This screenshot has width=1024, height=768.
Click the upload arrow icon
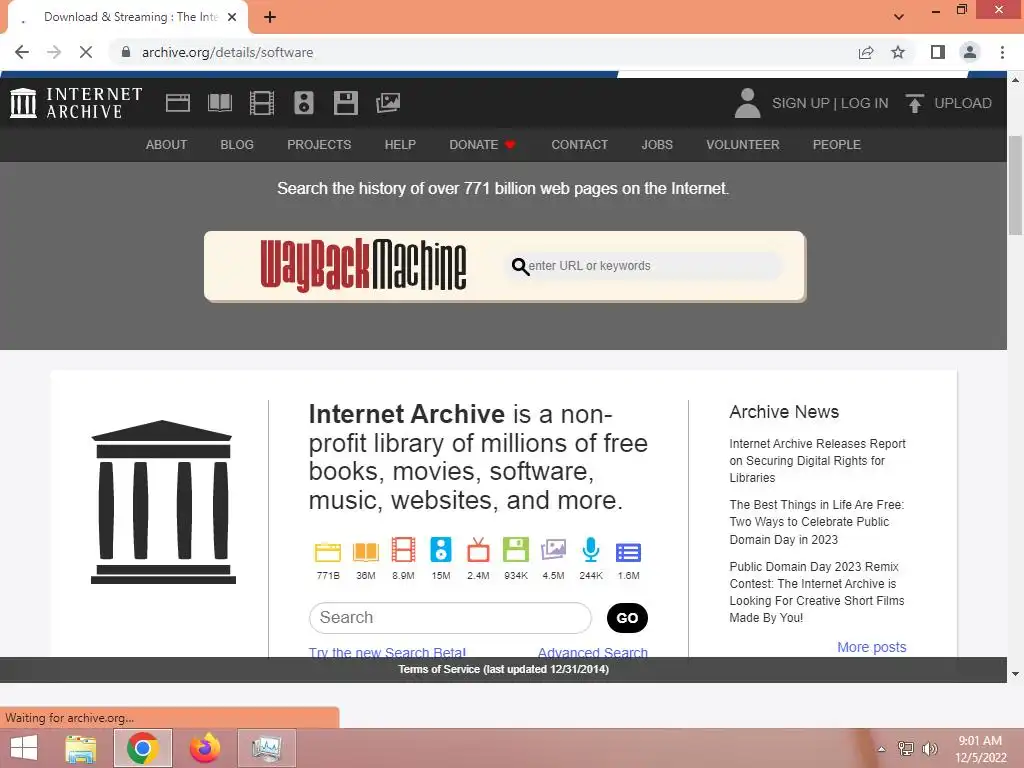[914, 103]
